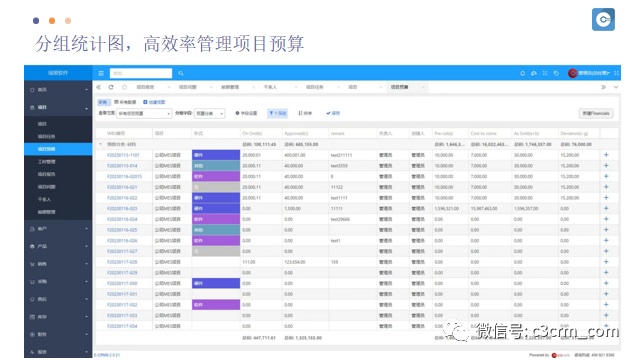Expand the 产品 sidebar menu
Image resolution: width=640 pixels, height=360 pixels.
58,247
